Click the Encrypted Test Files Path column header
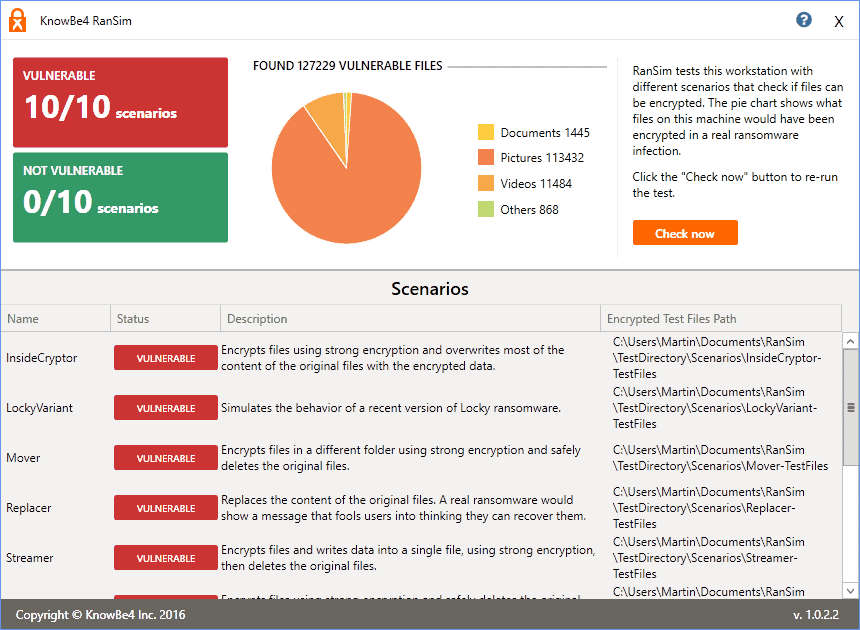The height and width of the screenshot is (630, 860). coord(670,318)
